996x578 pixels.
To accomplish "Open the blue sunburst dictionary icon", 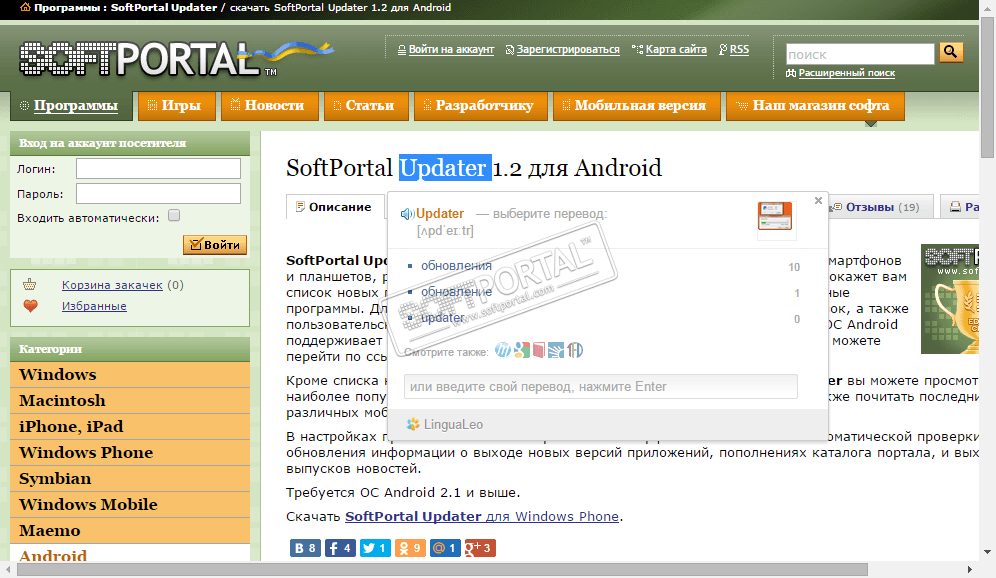I will click(556, 351).
